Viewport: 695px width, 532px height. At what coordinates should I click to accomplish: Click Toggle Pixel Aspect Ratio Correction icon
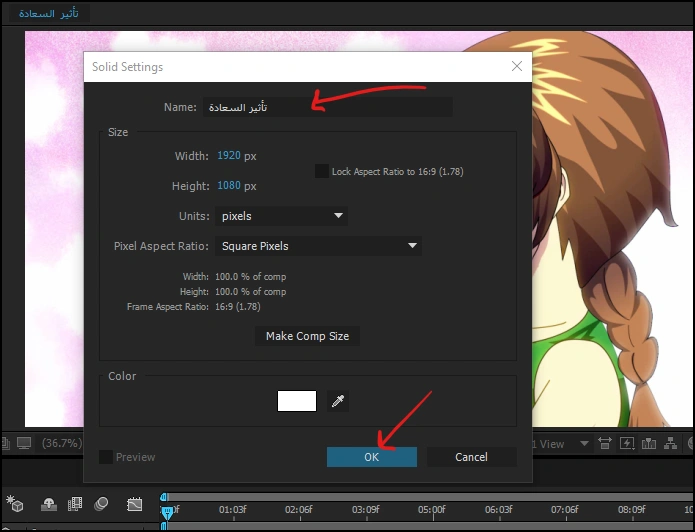pos(605,443)
